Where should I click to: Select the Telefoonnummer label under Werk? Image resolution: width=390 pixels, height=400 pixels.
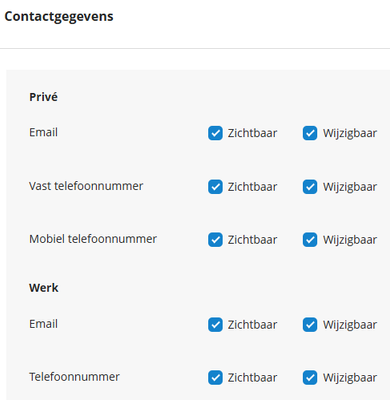click(74, 377)
